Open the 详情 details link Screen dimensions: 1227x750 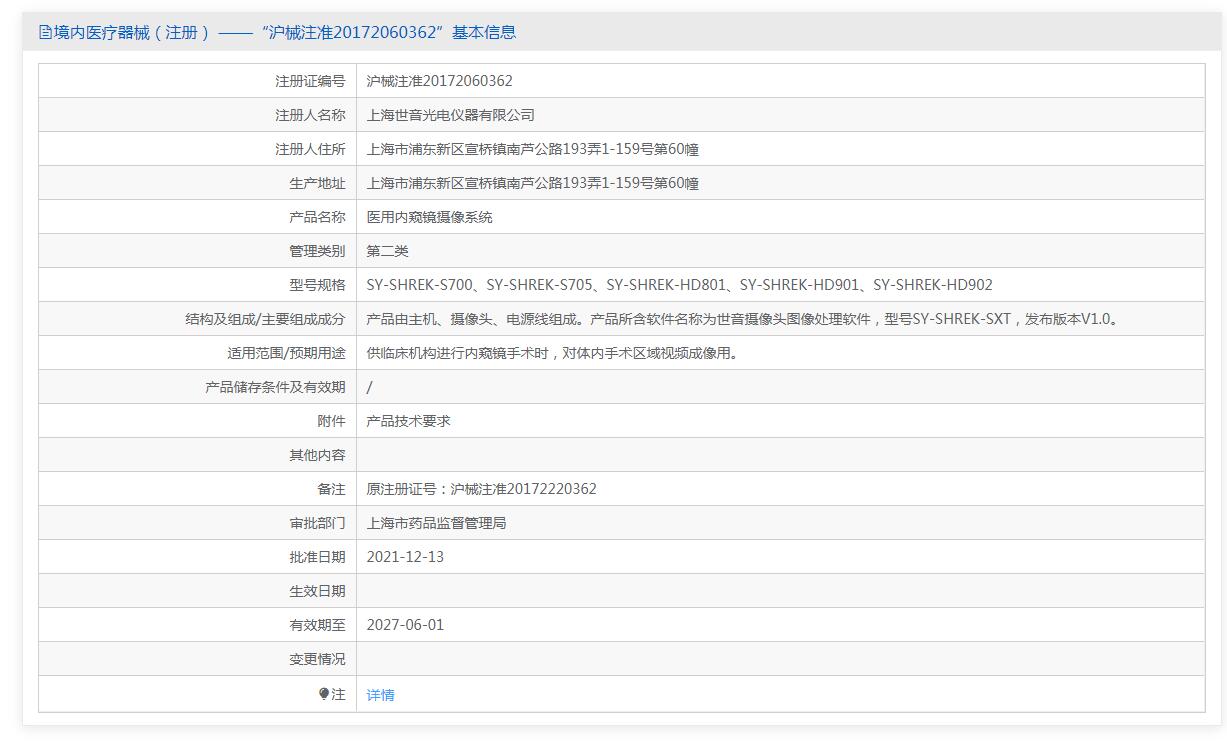[x=381, y=695]
